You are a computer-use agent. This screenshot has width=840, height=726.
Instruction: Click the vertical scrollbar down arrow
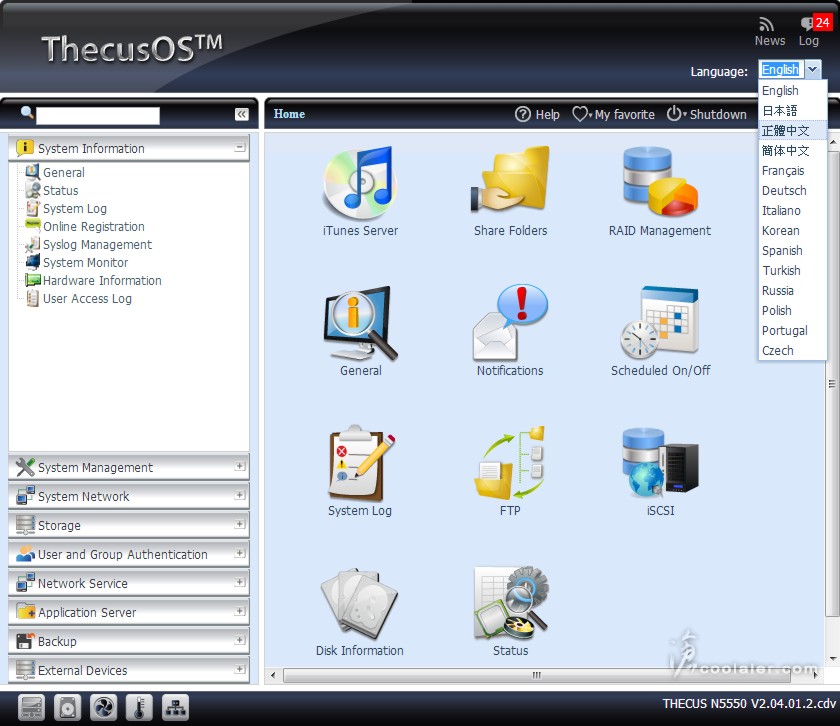tap(832, 659)
